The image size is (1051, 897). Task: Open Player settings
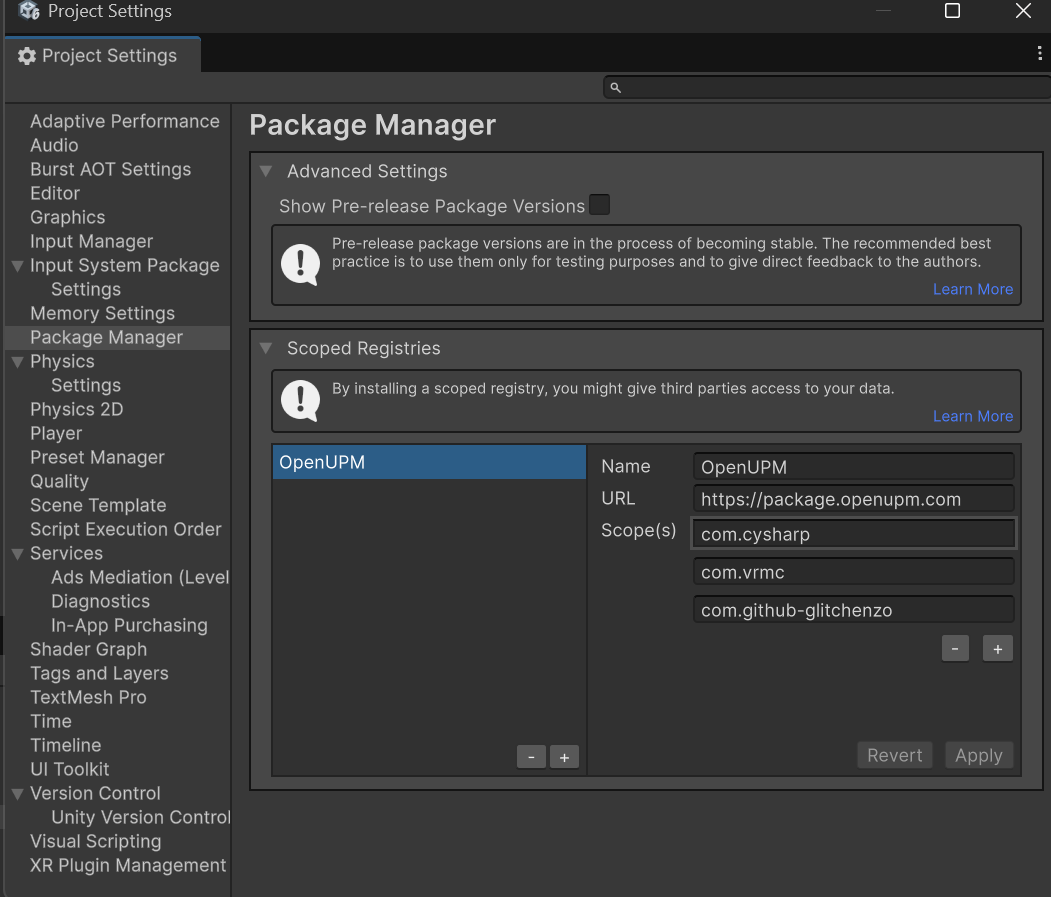(56, 434)
